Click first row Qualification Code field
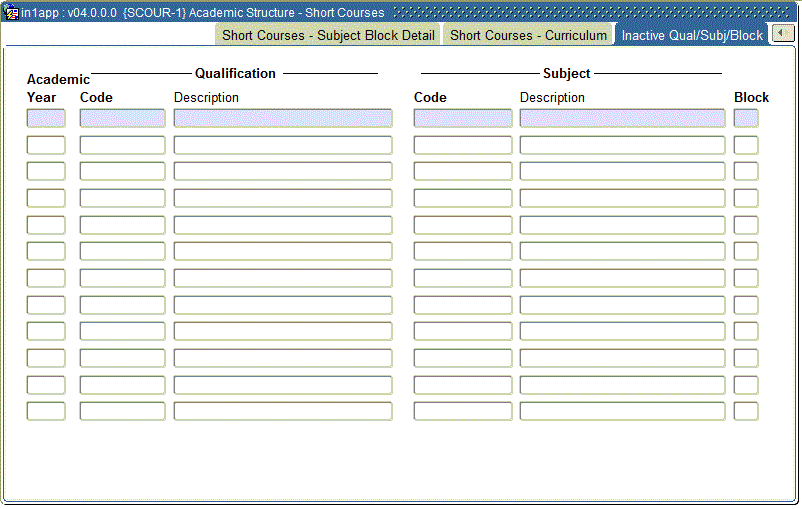Viewport: 802px width, 509px height. (122, 118)
